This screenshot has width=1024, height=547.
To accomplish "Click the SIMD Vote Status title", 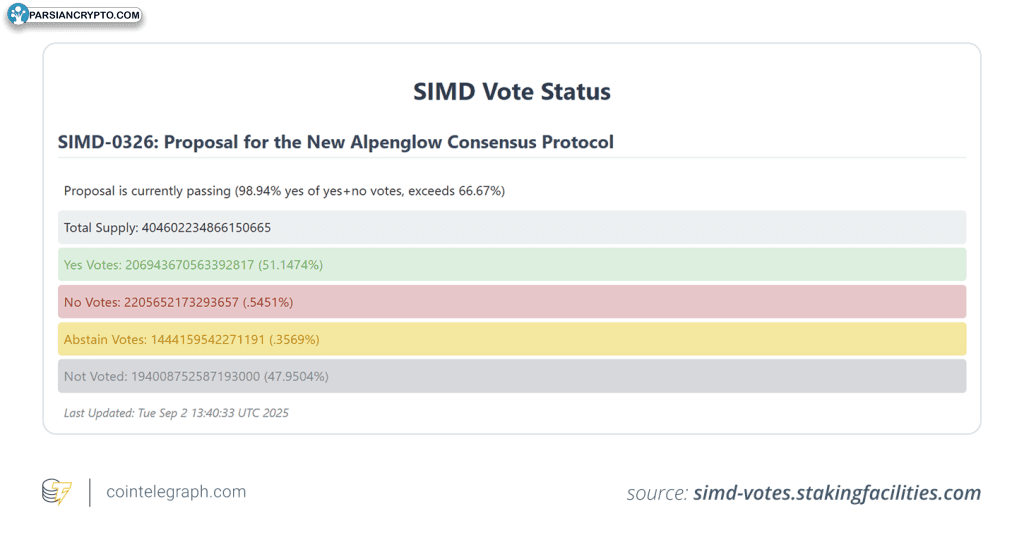I will 511,91.
